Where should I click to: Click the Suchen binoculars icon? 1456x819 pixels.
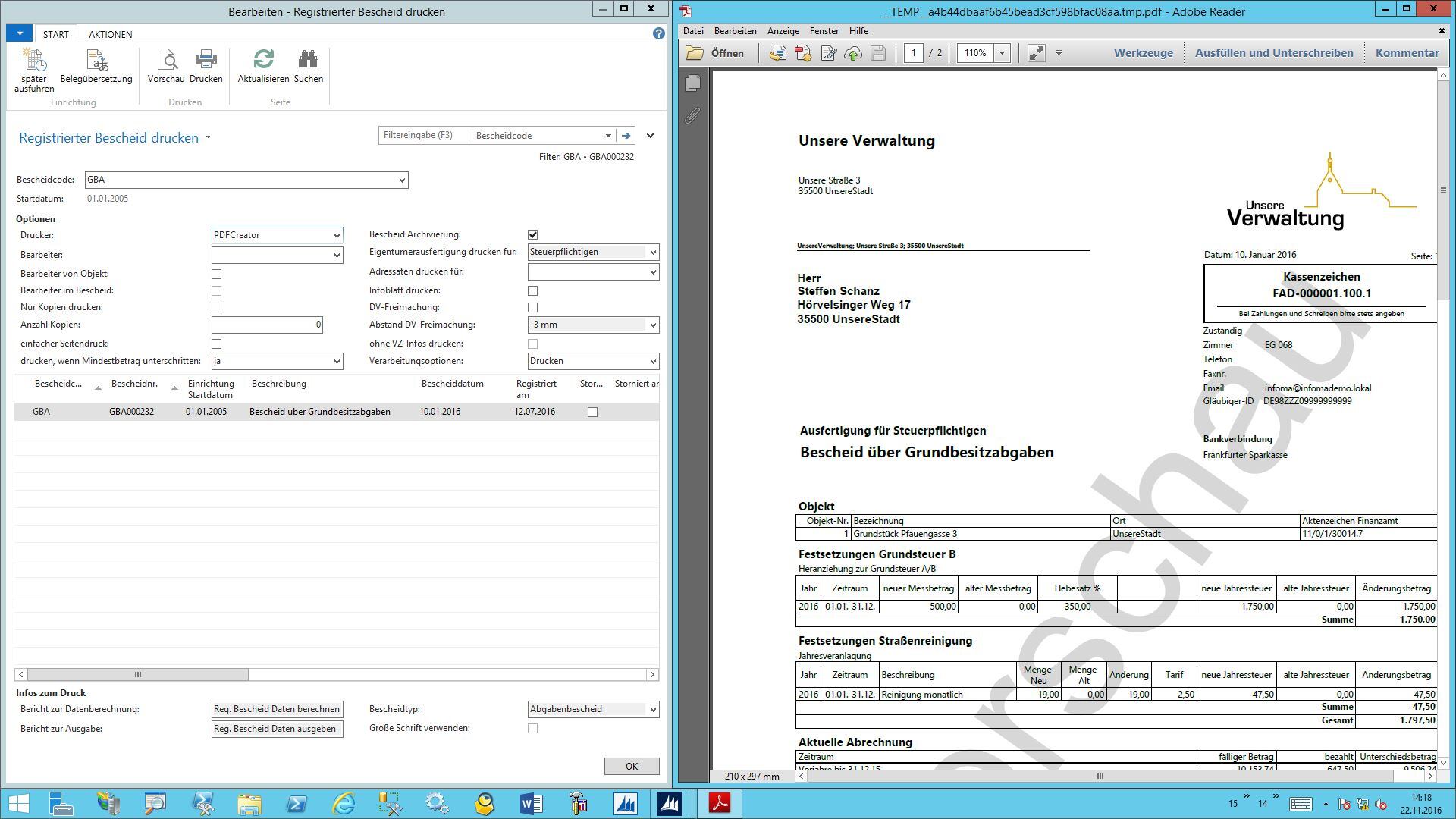pos(308,61)
